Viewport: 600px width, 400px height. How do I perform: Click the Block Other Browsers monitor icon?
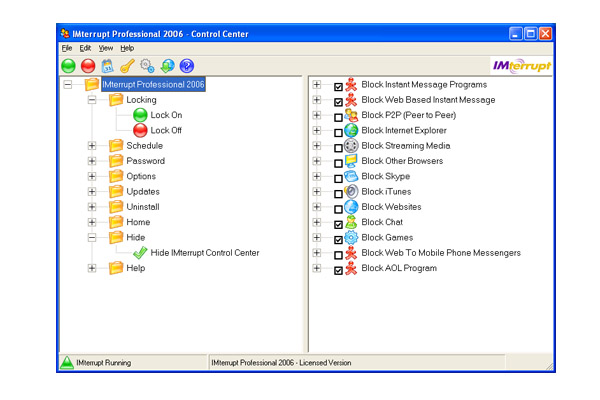coord(351,161)
